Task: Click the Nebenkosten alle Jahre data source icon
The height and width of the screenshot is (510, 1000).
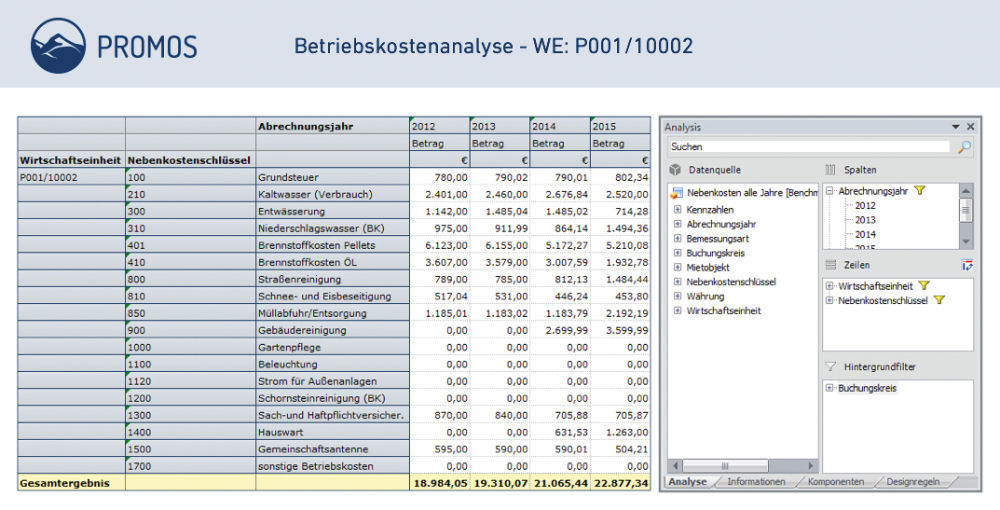Action: pyautogui.click(x=677, y=192)
